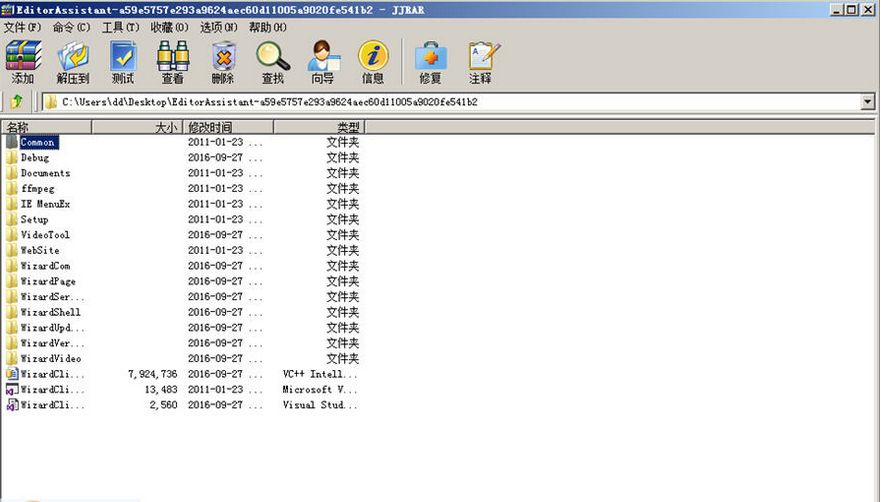The height and width of the screenshot is (502, 881).
Task: Open the 向导 (Wizard) tool
Action: point(323,62)
